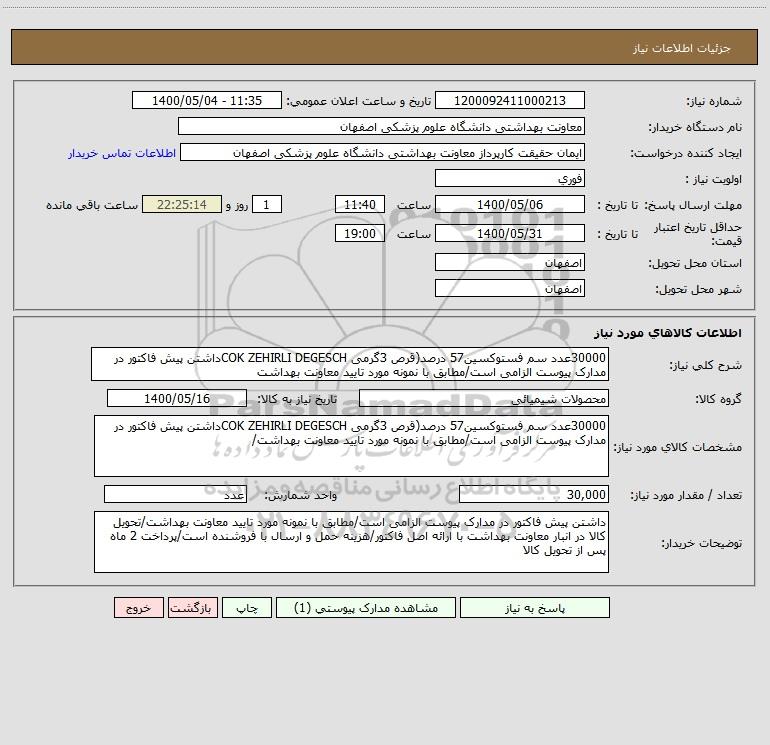
Task: Click the حداقل تاریخ اعتبار قیمت label
Action: point(698,234)
